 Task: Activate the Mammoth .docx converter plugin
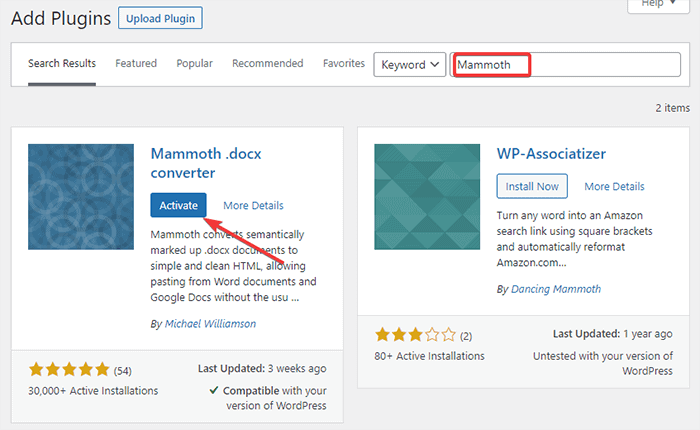pyautogui.click(x=178, y=205)
